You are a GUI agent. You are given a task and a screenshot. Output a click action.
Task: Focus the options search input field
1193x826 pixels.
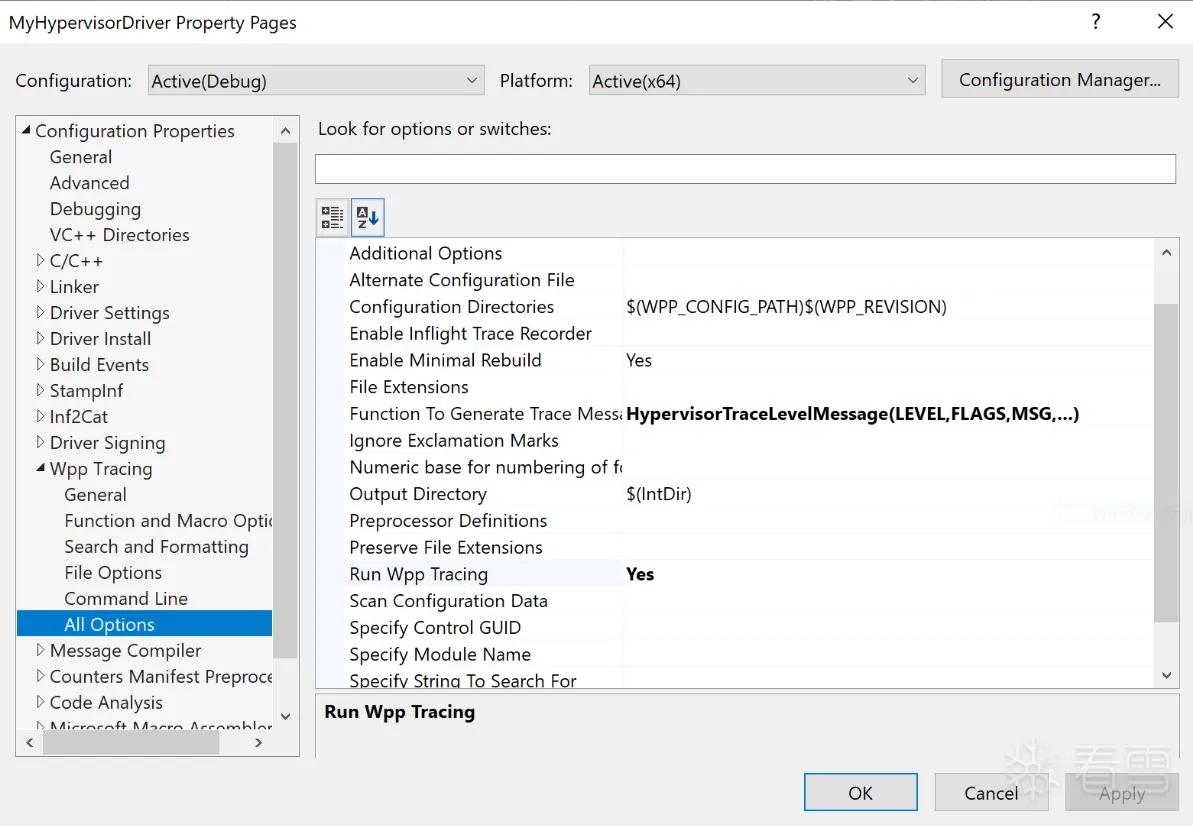pyautogui.click(x=746, y=169)
